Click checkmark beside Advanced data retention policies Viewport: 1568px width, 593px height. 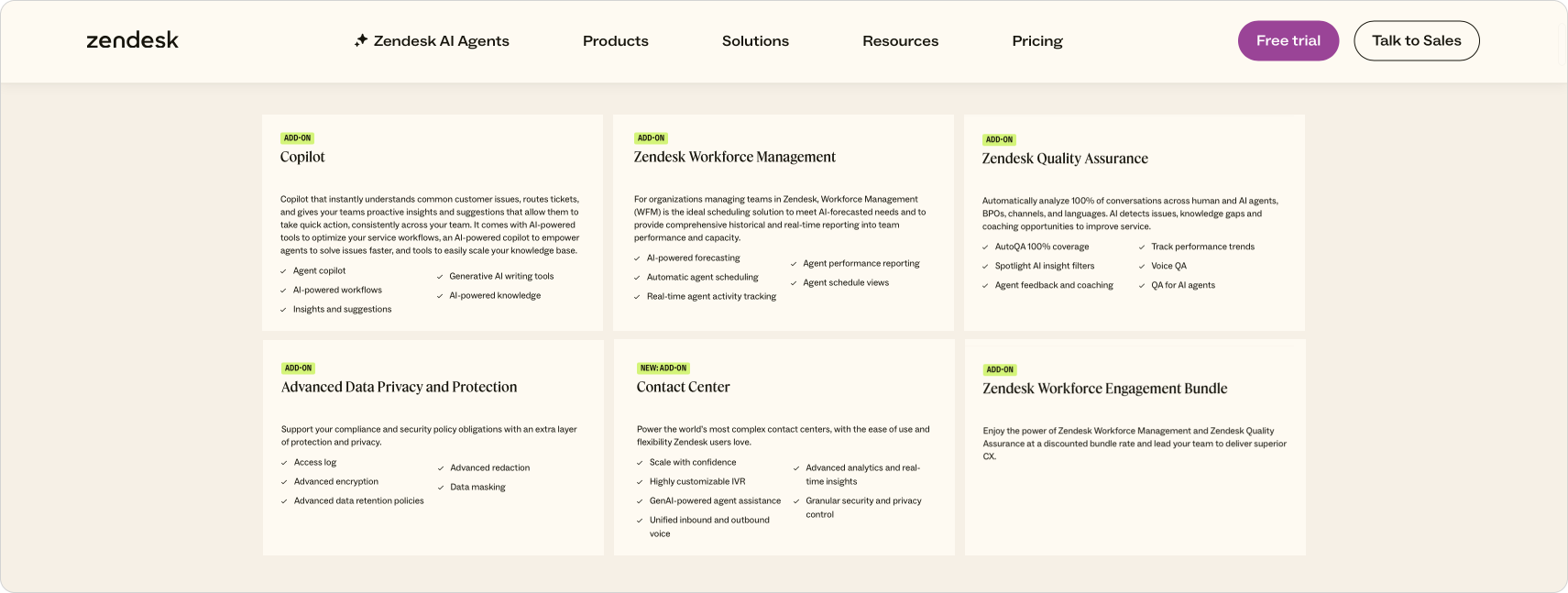point(284,501)
